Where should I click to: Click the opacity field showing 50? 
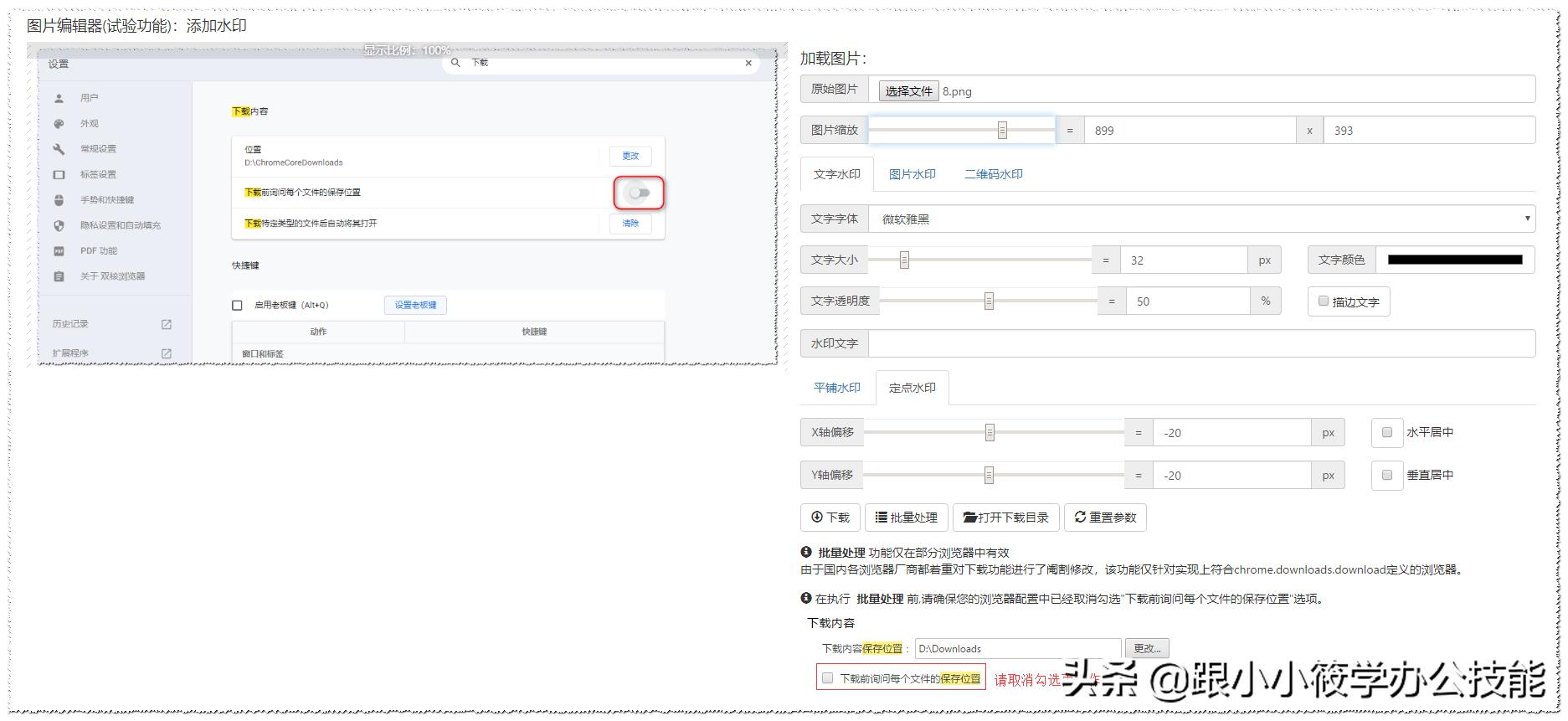coord(1188,301)
